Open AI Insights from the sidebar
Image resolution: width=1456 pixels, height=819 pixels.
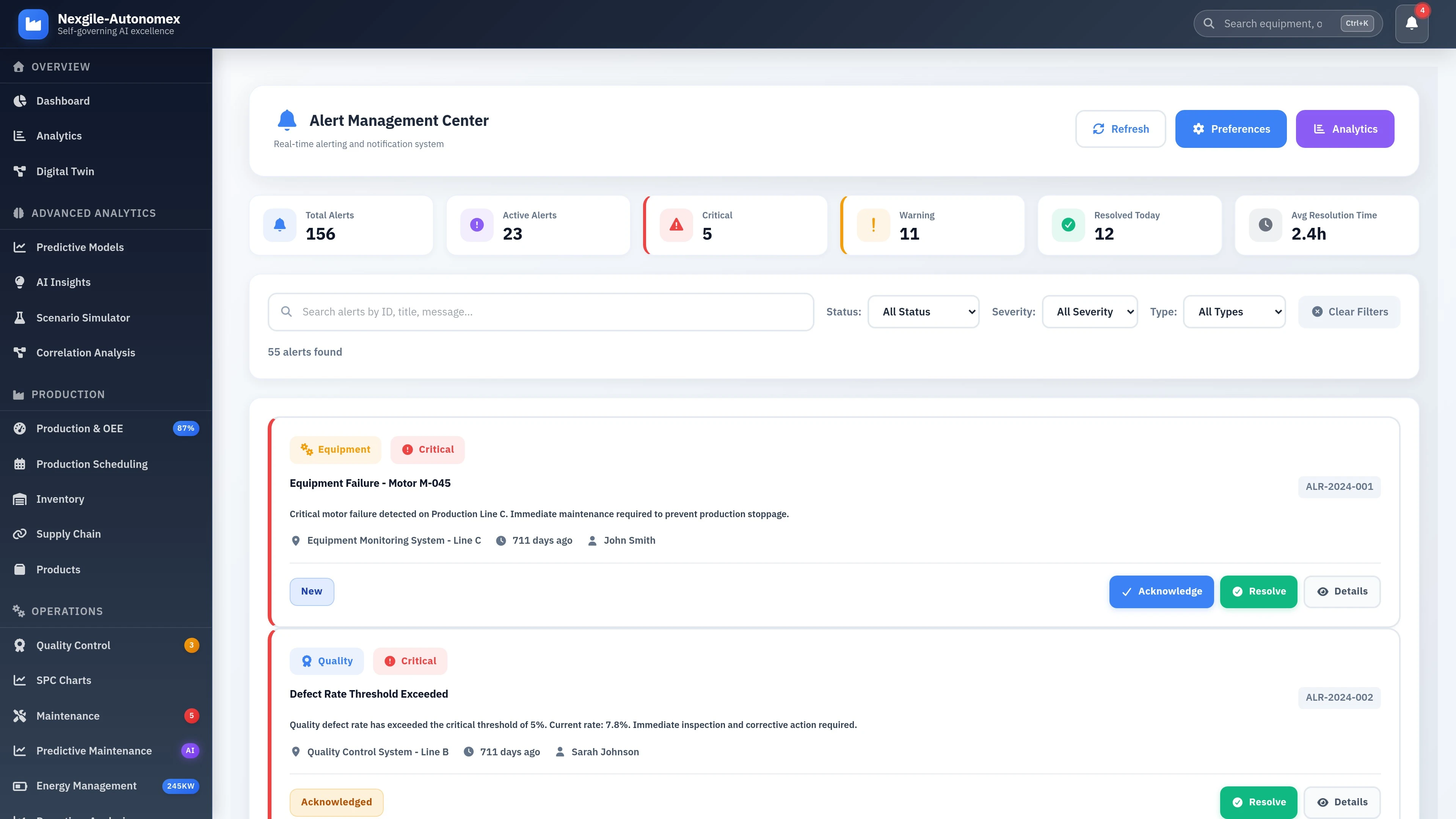coord(63,282)
